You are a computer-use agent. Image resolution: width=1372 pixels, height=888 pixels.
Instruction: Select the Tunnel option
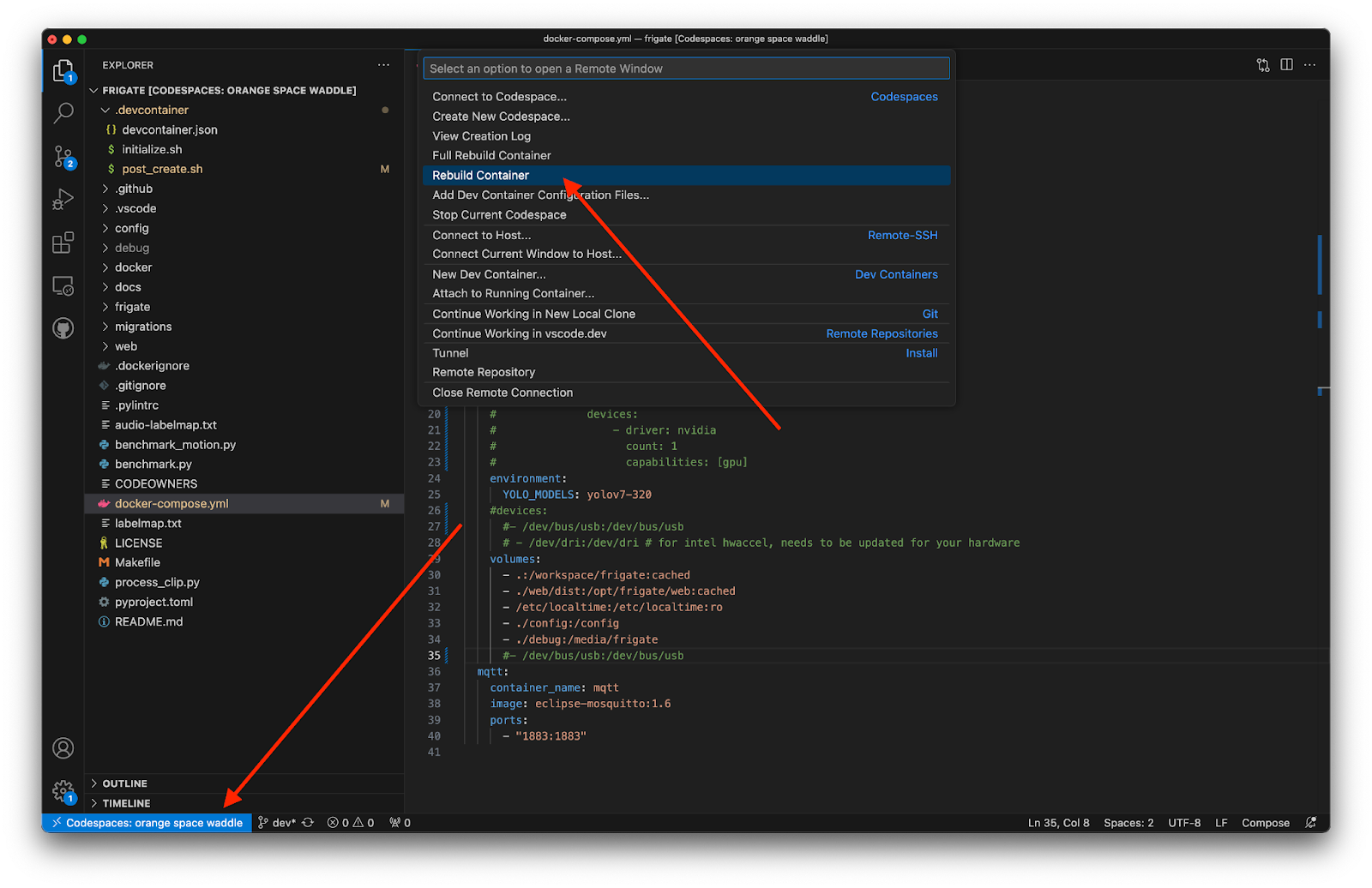[686, 353]
